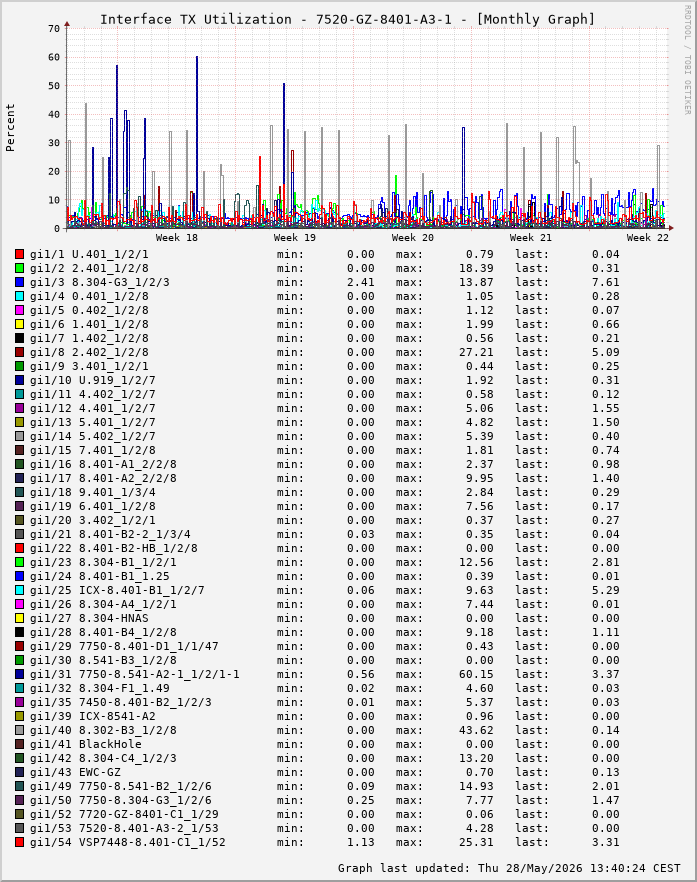Click the legend label gi1/9 3.401_1/2/1
This screenshot has width=697, height=882.
click(89, 367)
